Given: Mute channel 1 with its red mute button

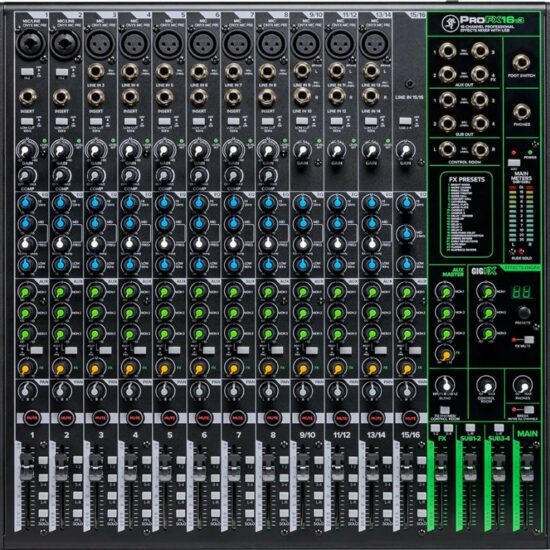Looking at the screenshot, I should pos(32,418).
